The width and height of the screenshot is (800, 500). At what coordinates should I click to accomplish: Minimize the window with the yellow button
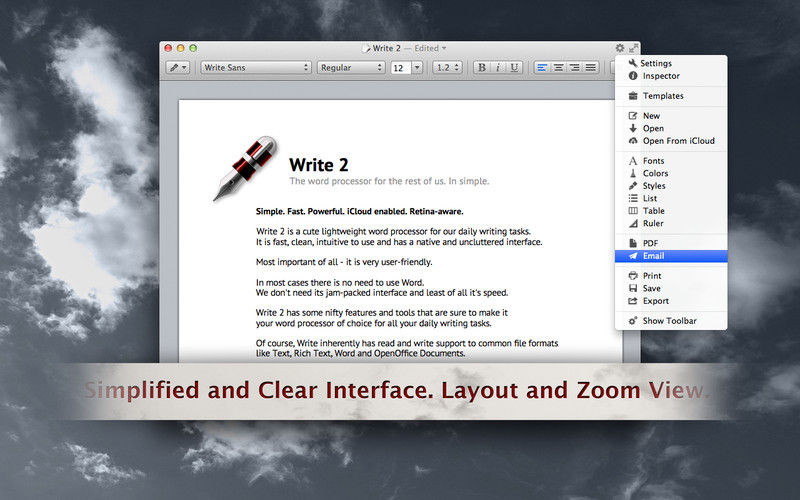(181, 48)
